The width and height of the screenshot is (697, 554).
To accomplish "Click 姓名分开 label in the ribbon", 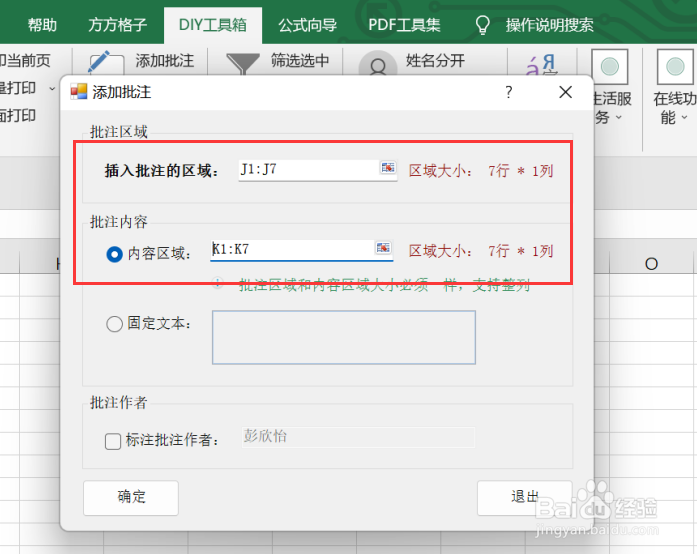I will pos(435,60).
